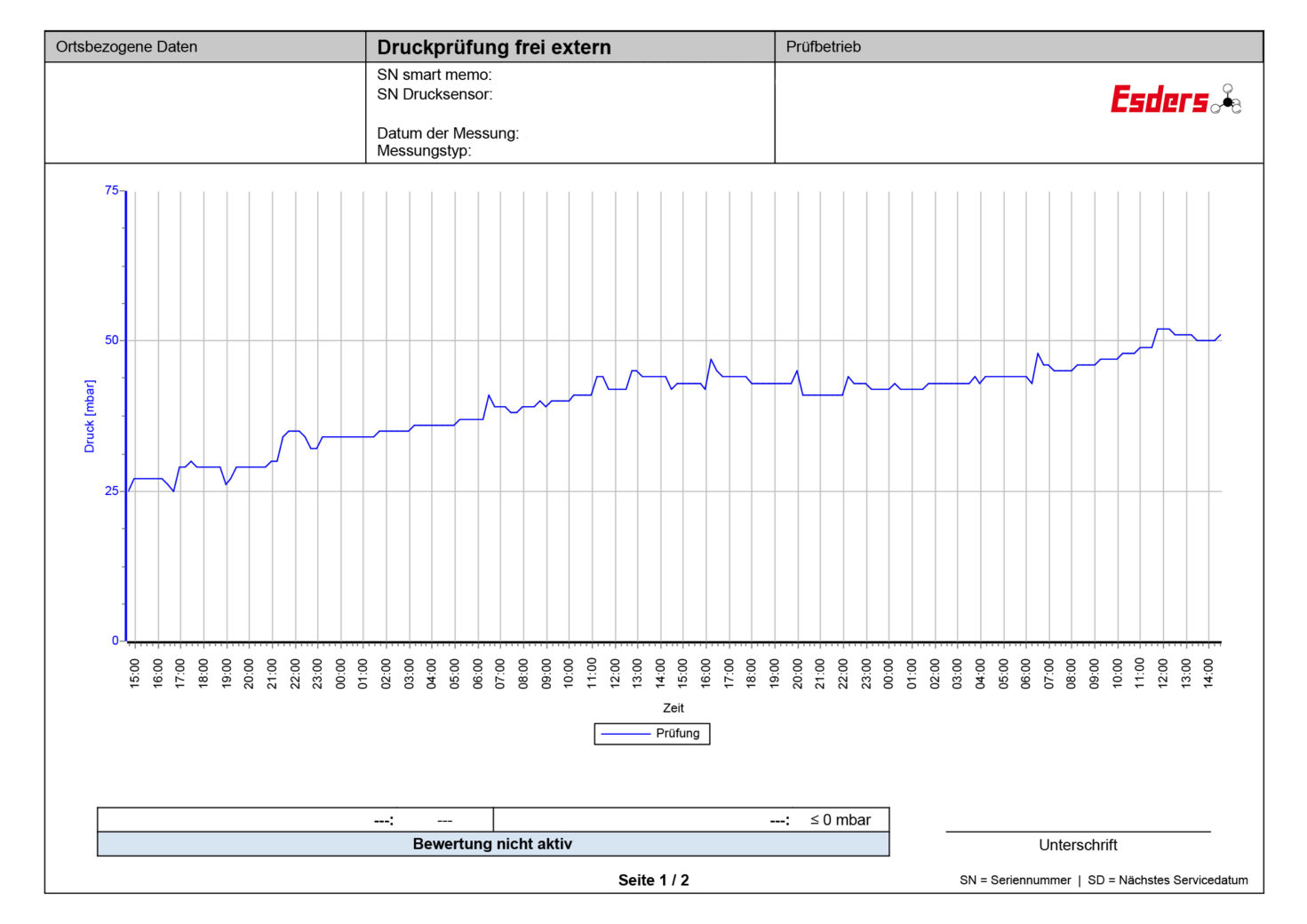The width and height of the screenshot is (1307, 924).
Task: Click the 'SN Drucksensor:' label
Action: (434, 94)
